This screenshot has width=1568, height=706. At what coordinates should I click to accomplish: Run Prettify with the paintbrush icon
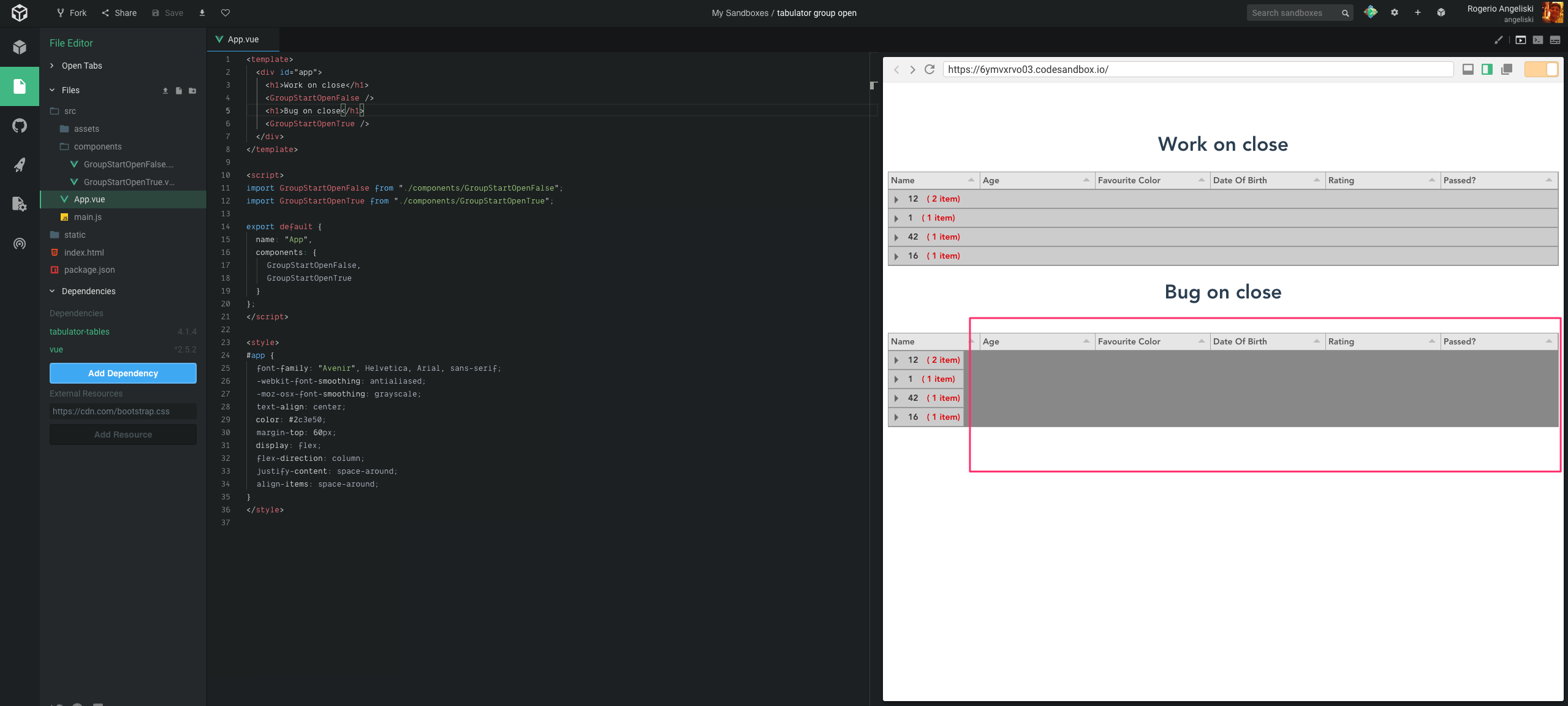point(1499,40)
